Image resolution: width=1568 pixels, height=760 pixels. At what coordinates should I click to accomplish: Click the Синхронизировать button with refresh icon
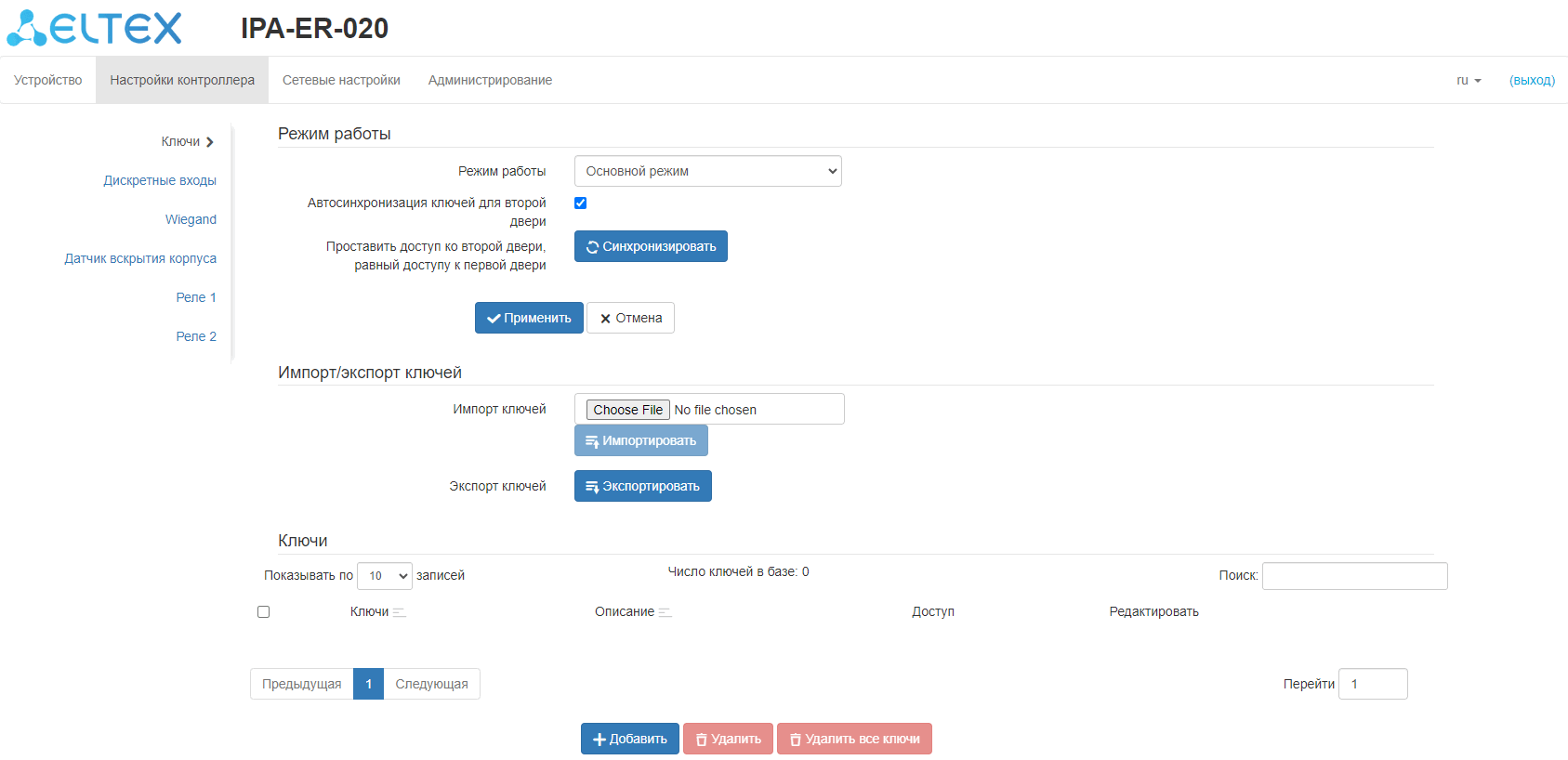[x=651, y=246]
